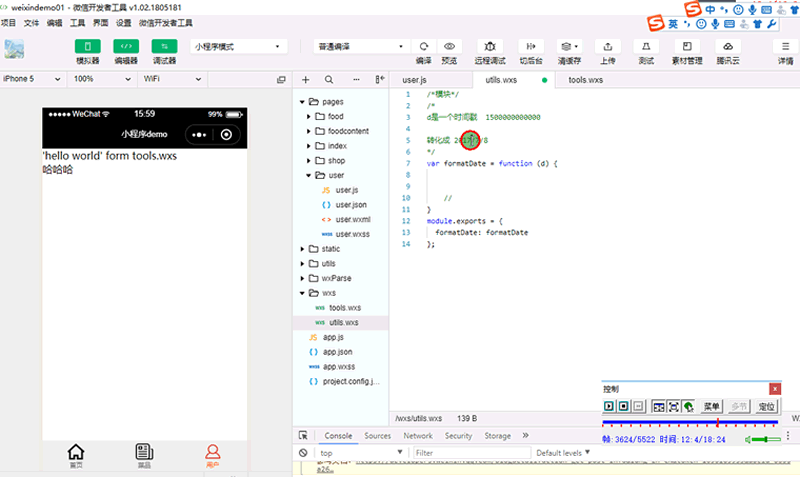
Task: Click the console Filter input field
Action: pyautogui.click(x=470, y=453)
